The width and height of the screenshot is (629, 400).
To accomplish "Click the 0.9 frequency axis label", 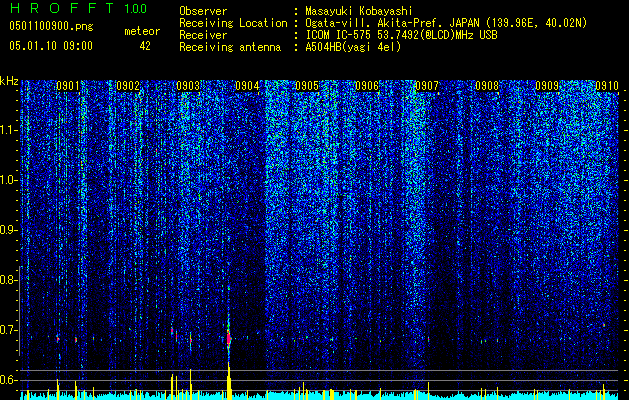I will (x=8, y=230).
